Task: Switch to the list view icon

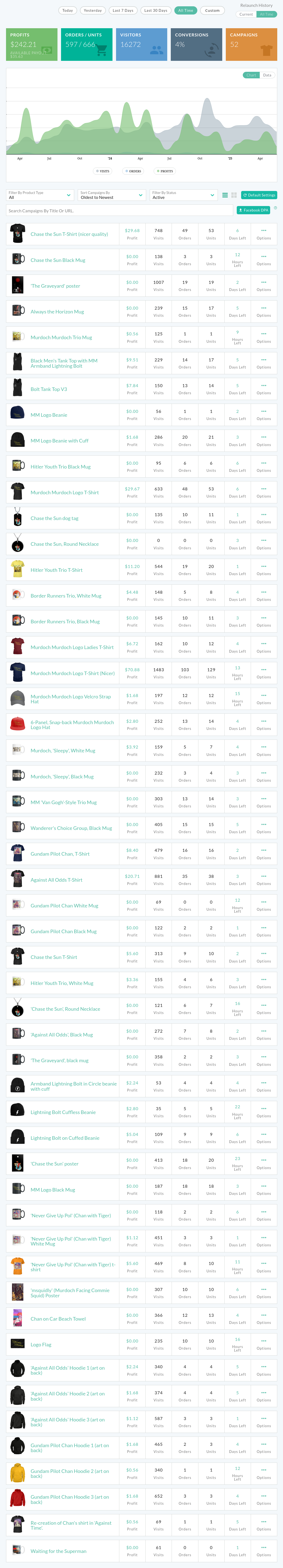Action: click(x=225, y=195)
